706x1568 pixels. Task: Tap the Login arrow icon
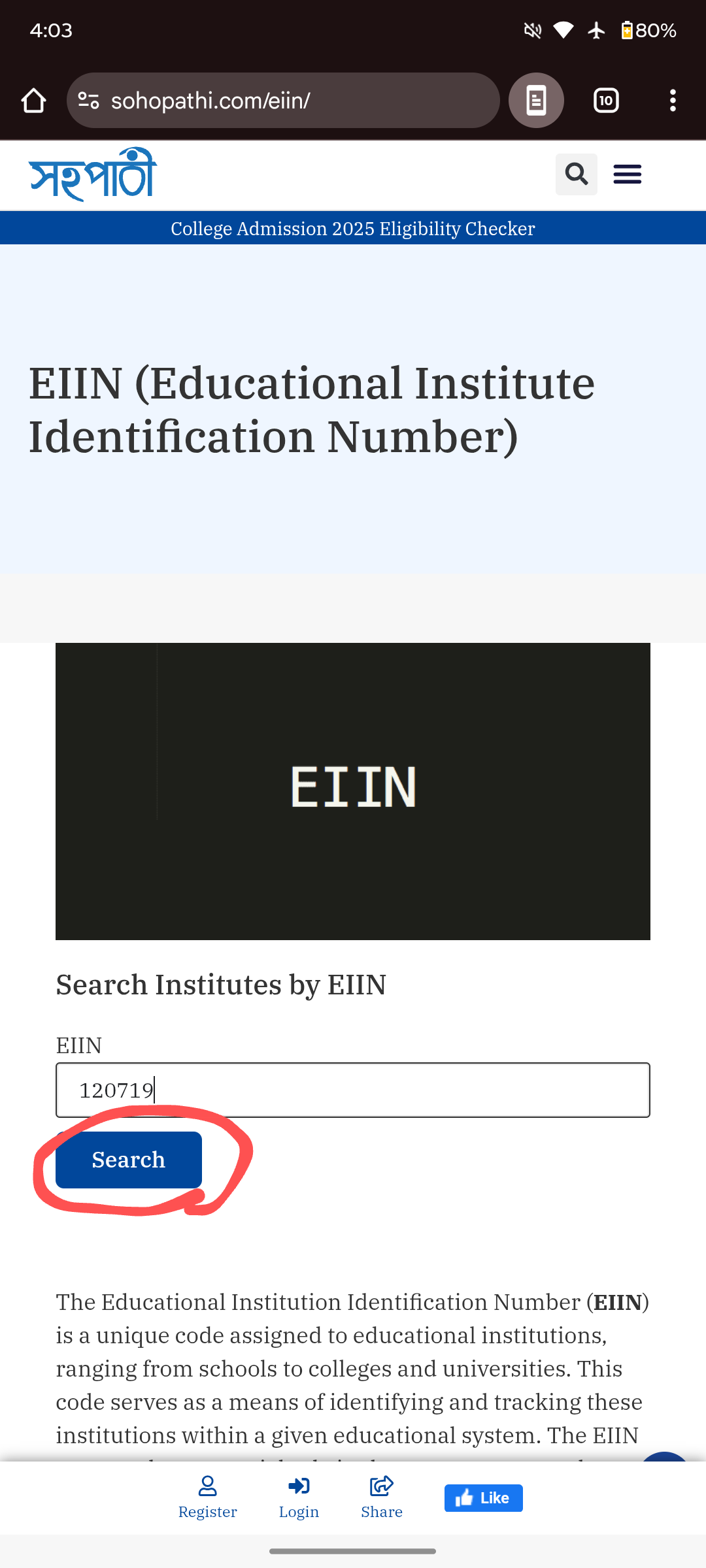pos(299,1487)
